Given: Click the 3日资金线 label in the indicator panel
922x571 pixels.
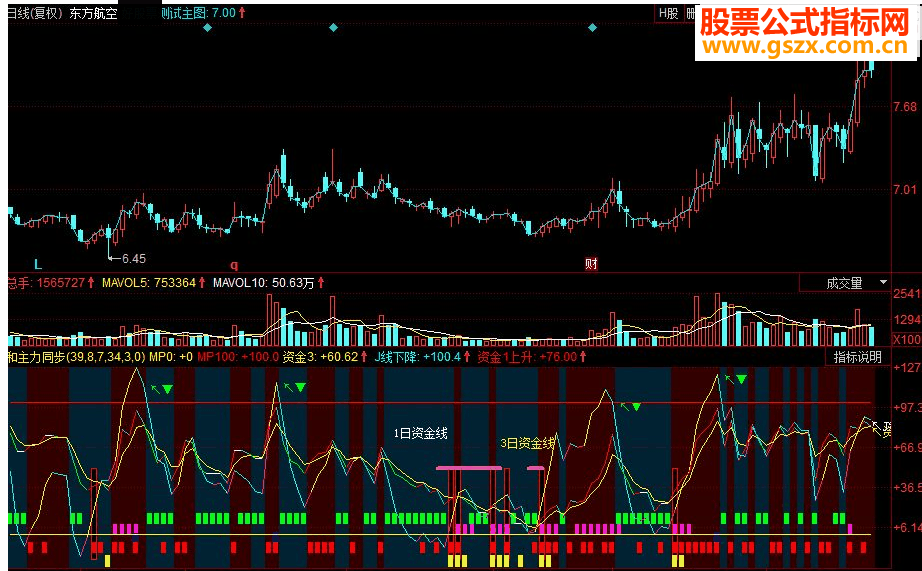Looking at the screenshot, I should tap(527, 443).
